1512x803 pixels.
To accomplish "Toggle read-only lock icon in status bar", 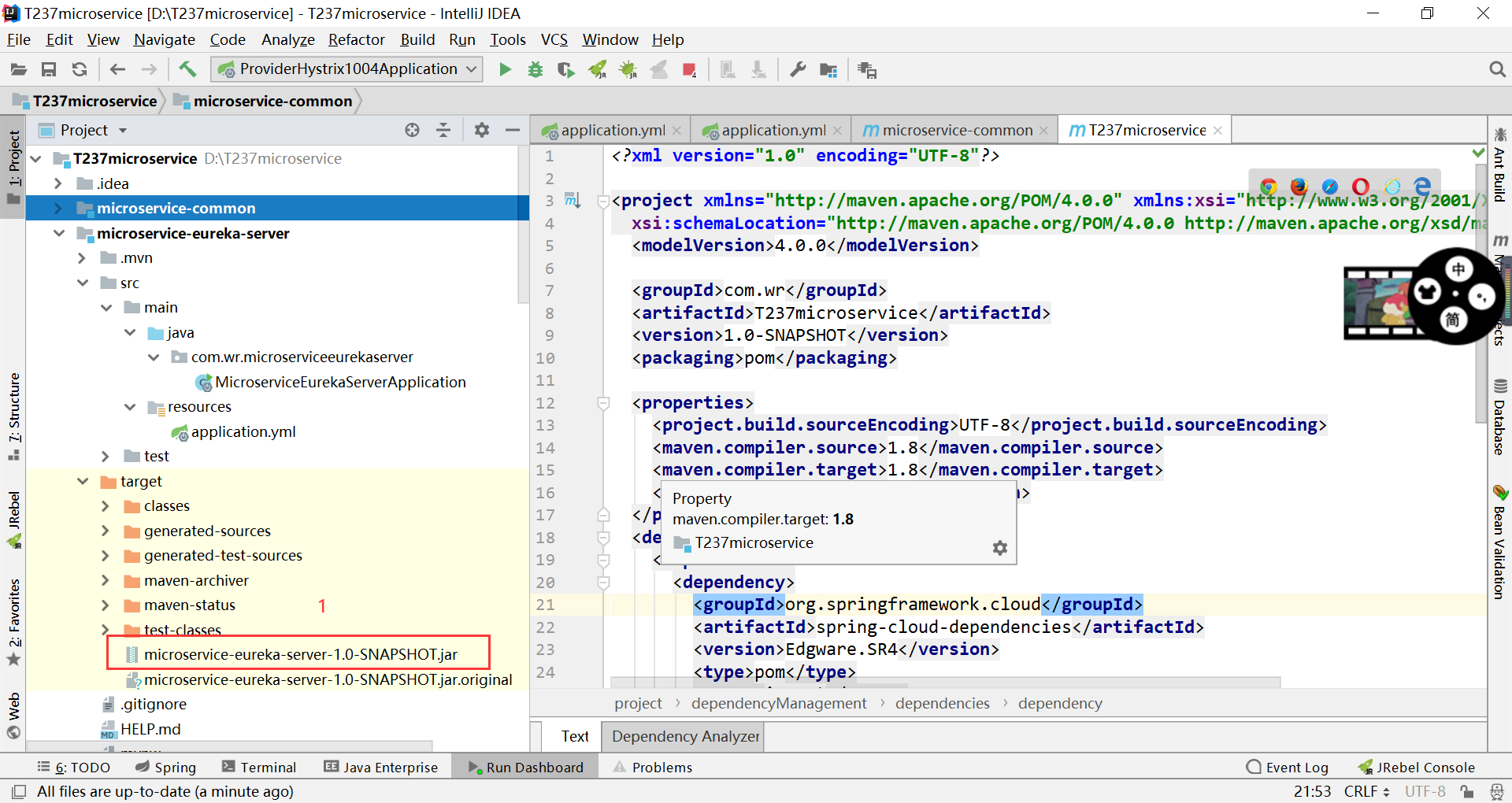I will coord(1466,791).
